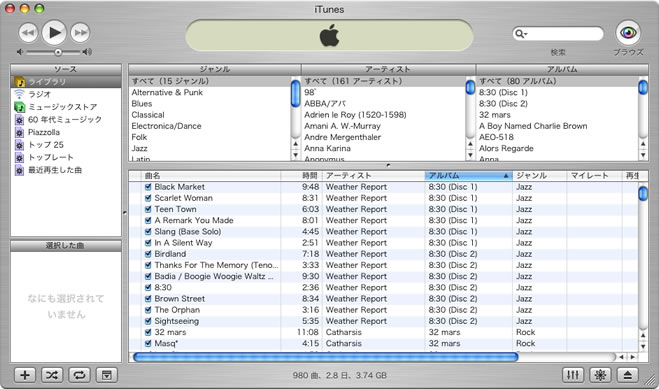Image resolution: width=659 pixels, height=389 pixels.
Task: Click the search magnifier dropdown icon
Action: click(521, 34)
